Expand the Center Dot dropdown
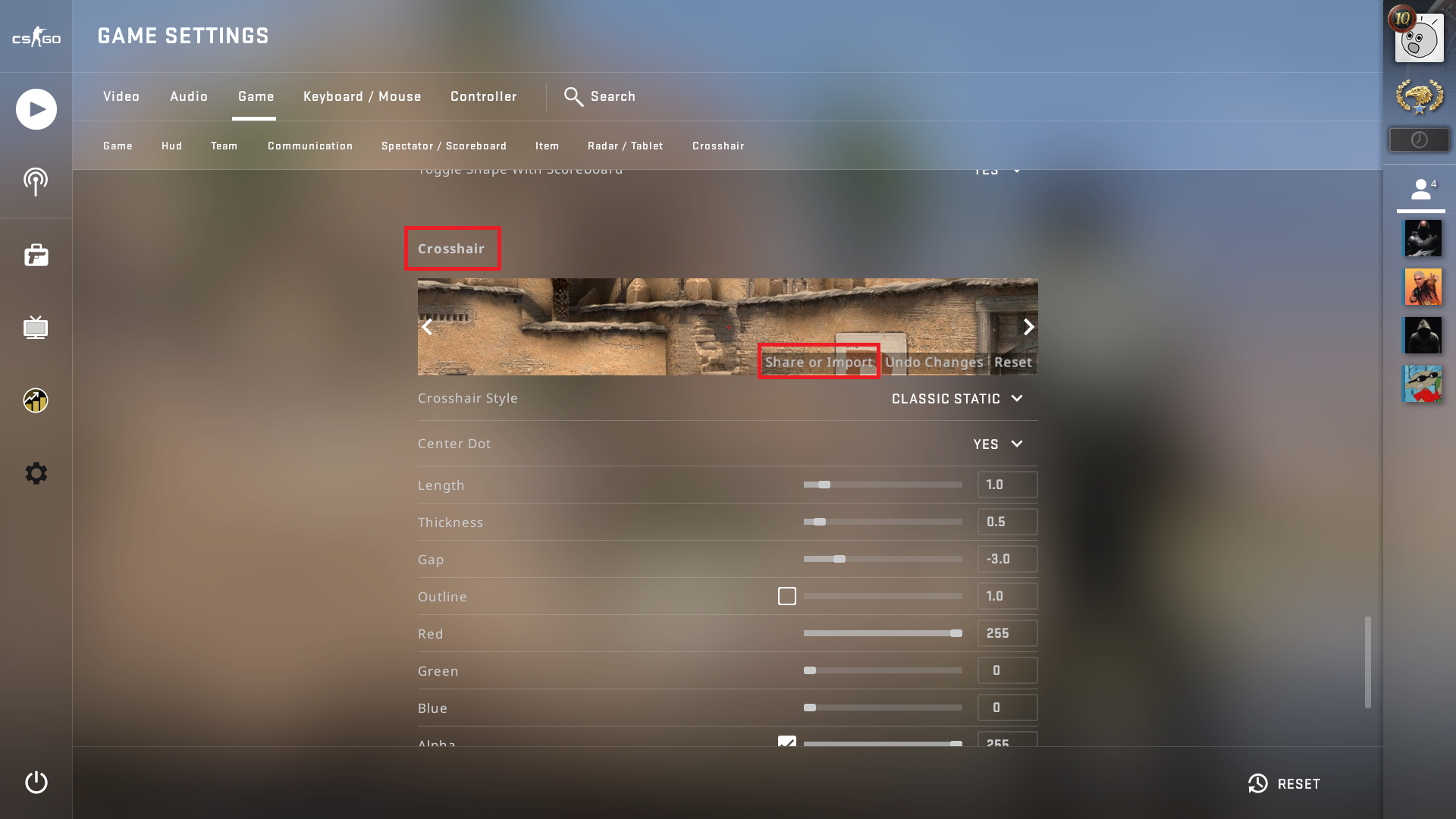The image size is (1456, 819). click(x=998, y=444)
